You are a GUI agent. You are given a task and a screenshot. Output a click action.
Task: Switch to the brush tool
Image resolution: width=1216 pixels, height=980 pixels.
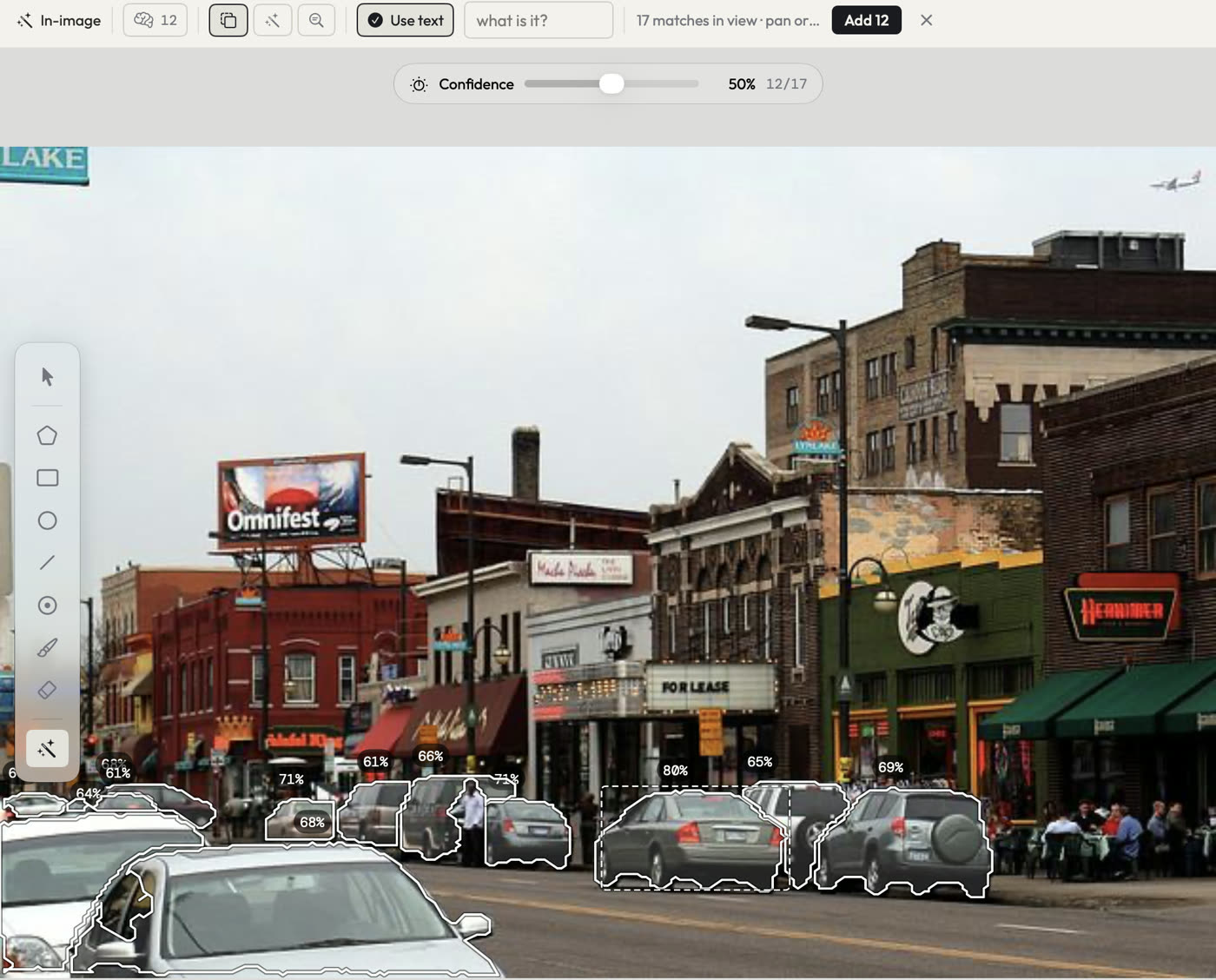(x=47, y=648)
